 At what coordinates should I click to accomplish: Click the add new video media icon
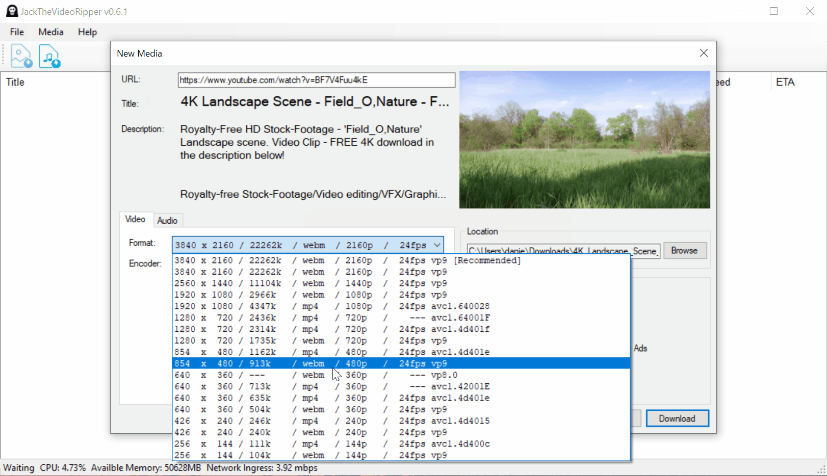[x=22, y=56]
